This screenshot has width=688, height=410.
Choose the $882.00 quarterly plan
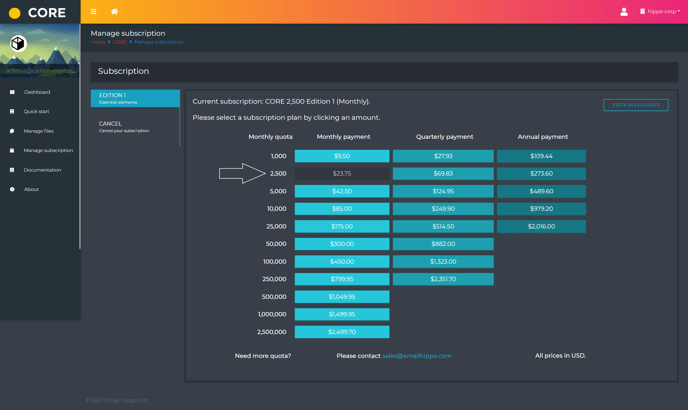click(443, 244)
